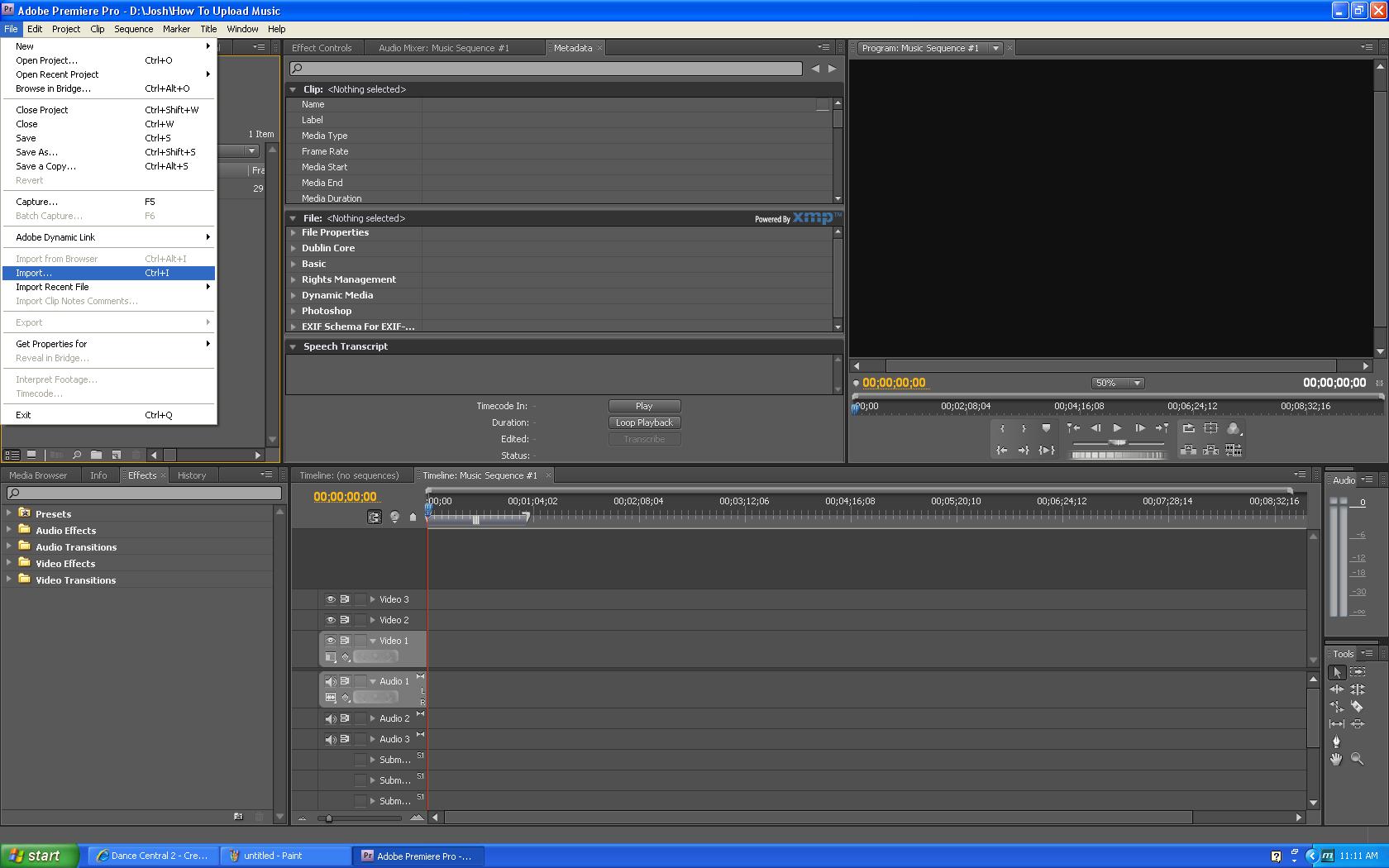This screenshot has width=1389, height=868.
Task: Toggle Video 1 track output eye
Action: click(x=331, y=641)
